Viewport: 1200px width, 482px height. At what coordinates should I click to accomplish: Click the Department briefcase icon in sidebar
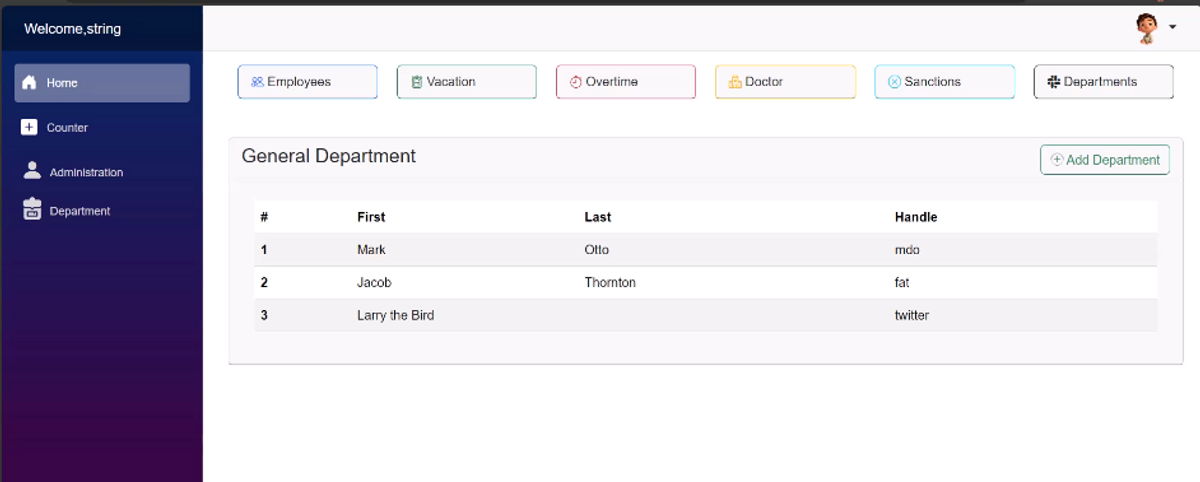pyautogui.click(x=32, y=208)
